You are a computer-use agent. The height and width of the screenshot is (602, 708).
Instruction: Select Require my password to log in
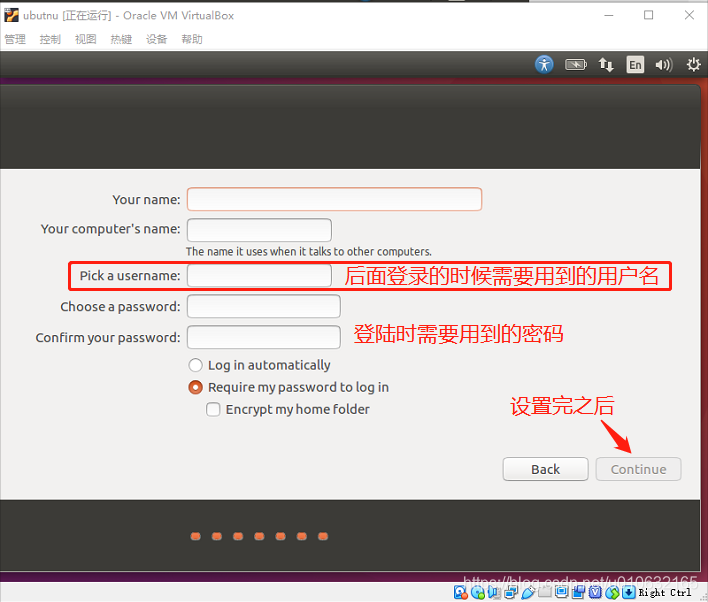pyautogui.click(x=289, y=387)
